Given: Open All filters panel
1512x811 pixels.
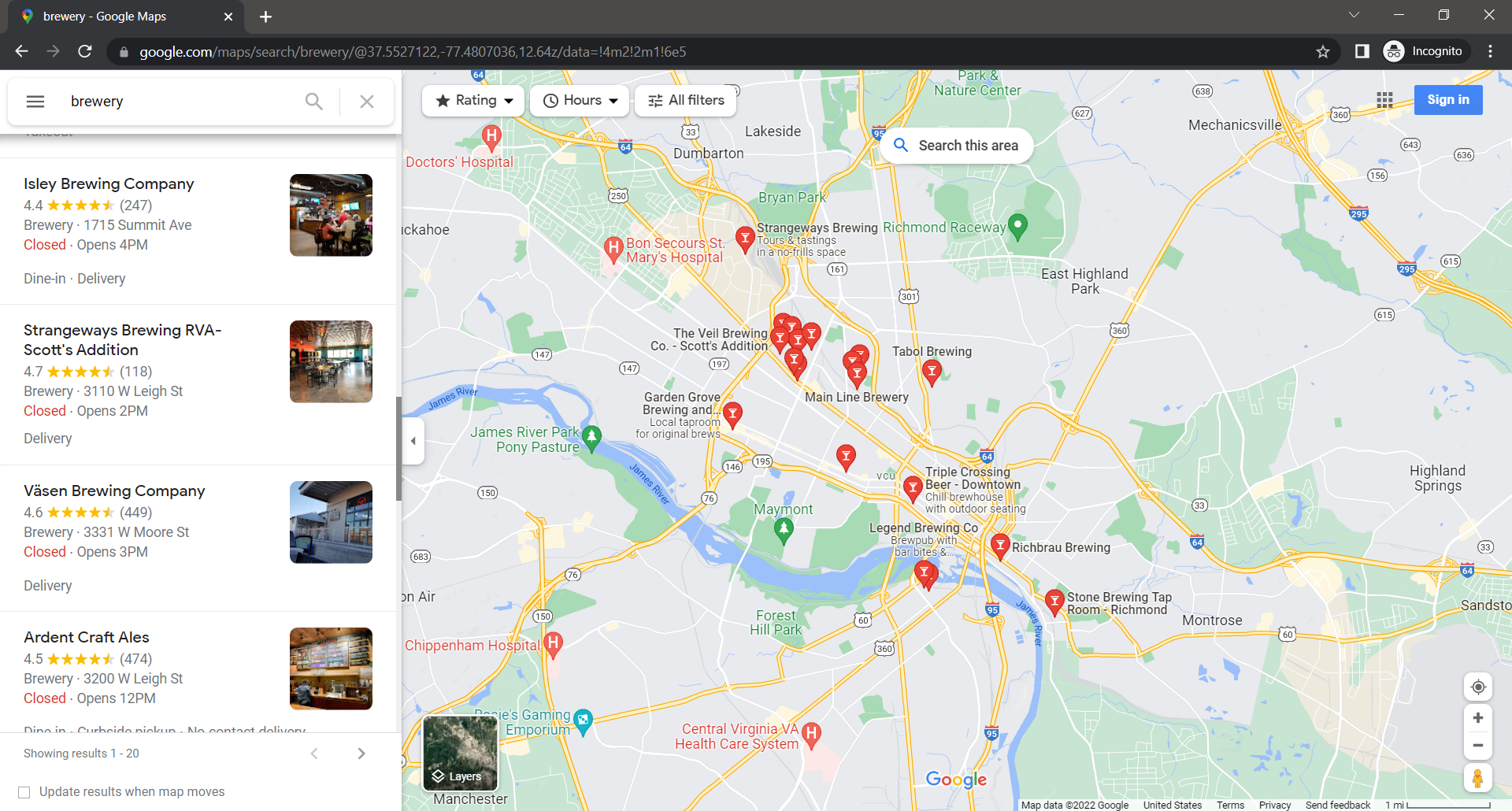Looking at the screenshot, I should [x=686, y=101].
